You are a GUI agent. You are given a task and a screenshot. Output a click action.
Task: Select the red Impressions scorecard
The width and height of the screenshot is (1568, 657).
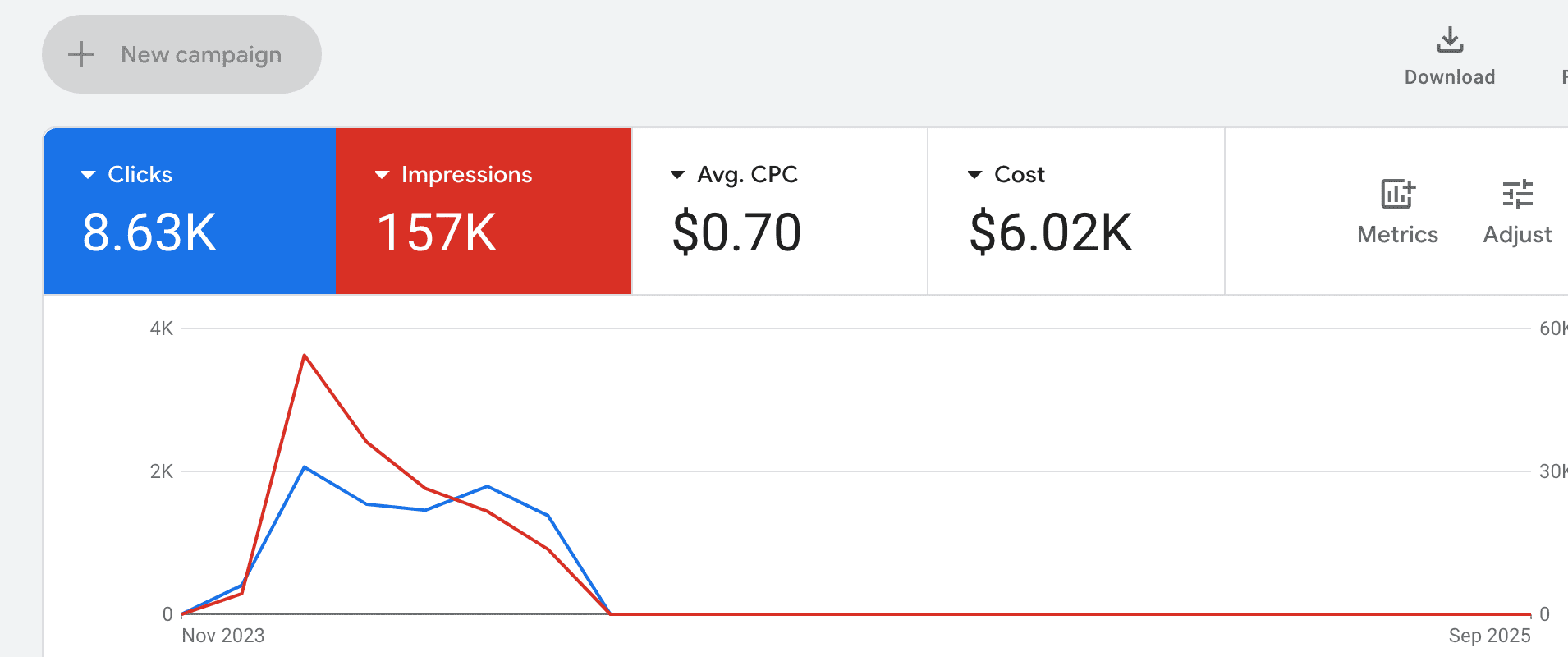[484, 211]
